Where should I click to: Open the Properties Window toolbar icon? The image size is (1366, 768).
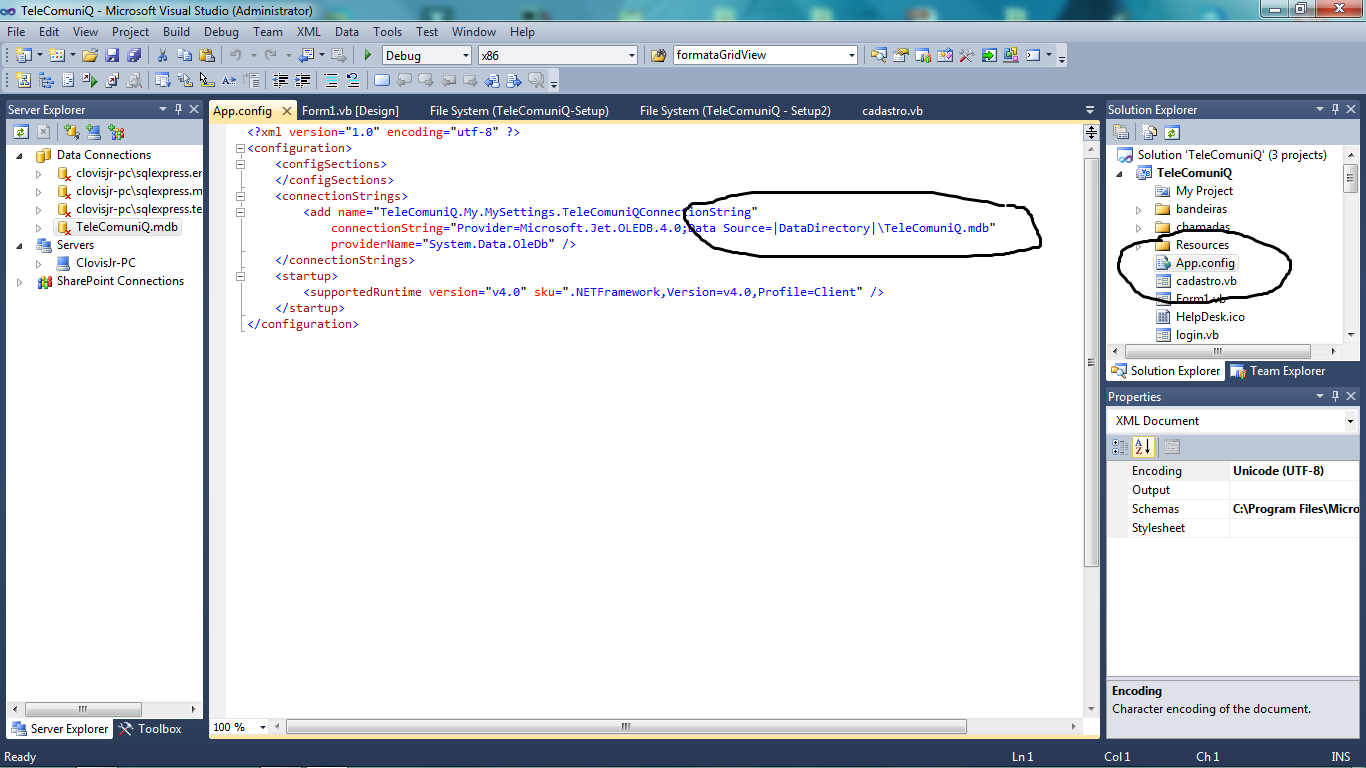901,55
